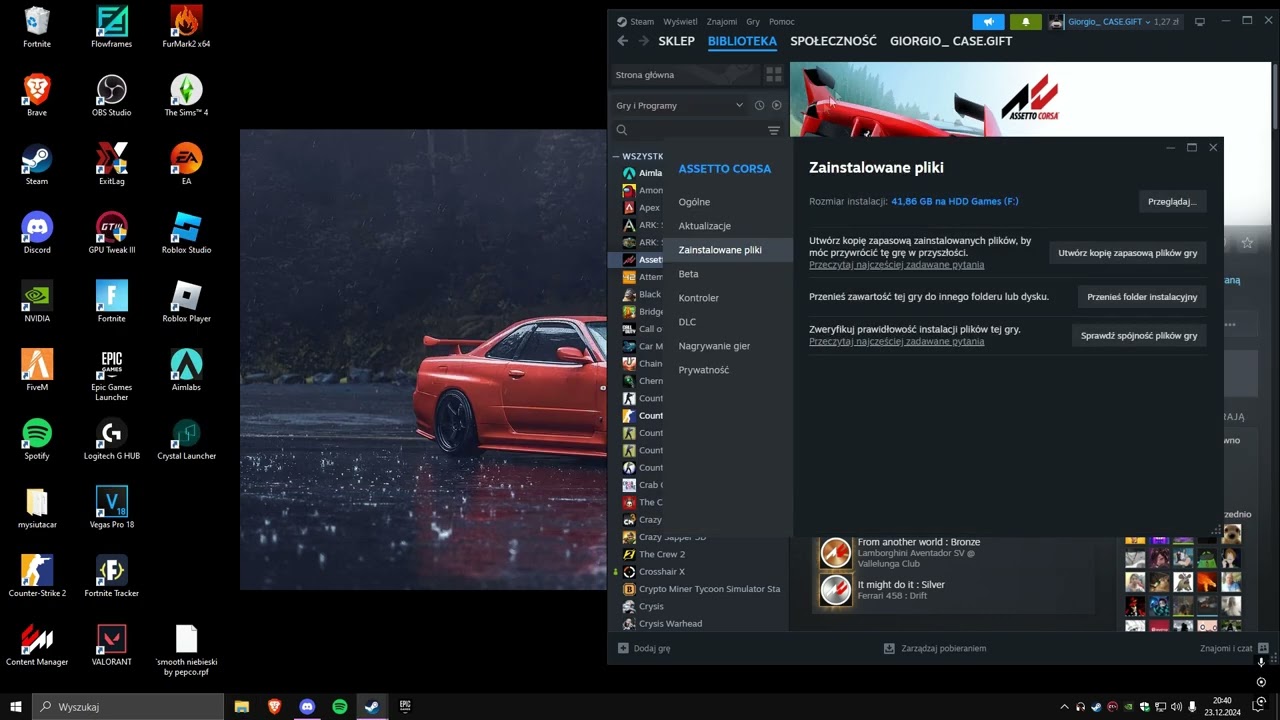Open Logitech G HUB desktop icon

[x=112, y=439]
